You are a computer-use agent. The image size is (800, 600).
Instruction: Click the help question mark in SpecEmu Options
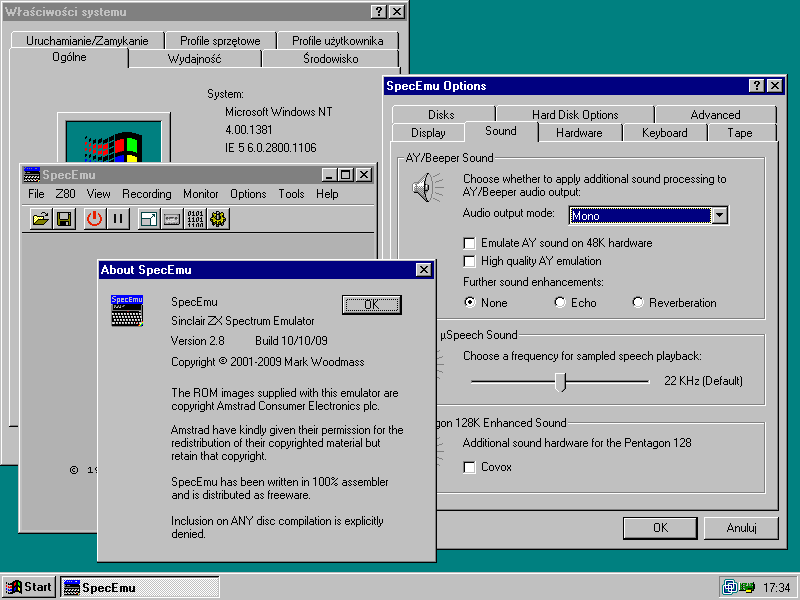pyautogui.click(x=757, y=86)
